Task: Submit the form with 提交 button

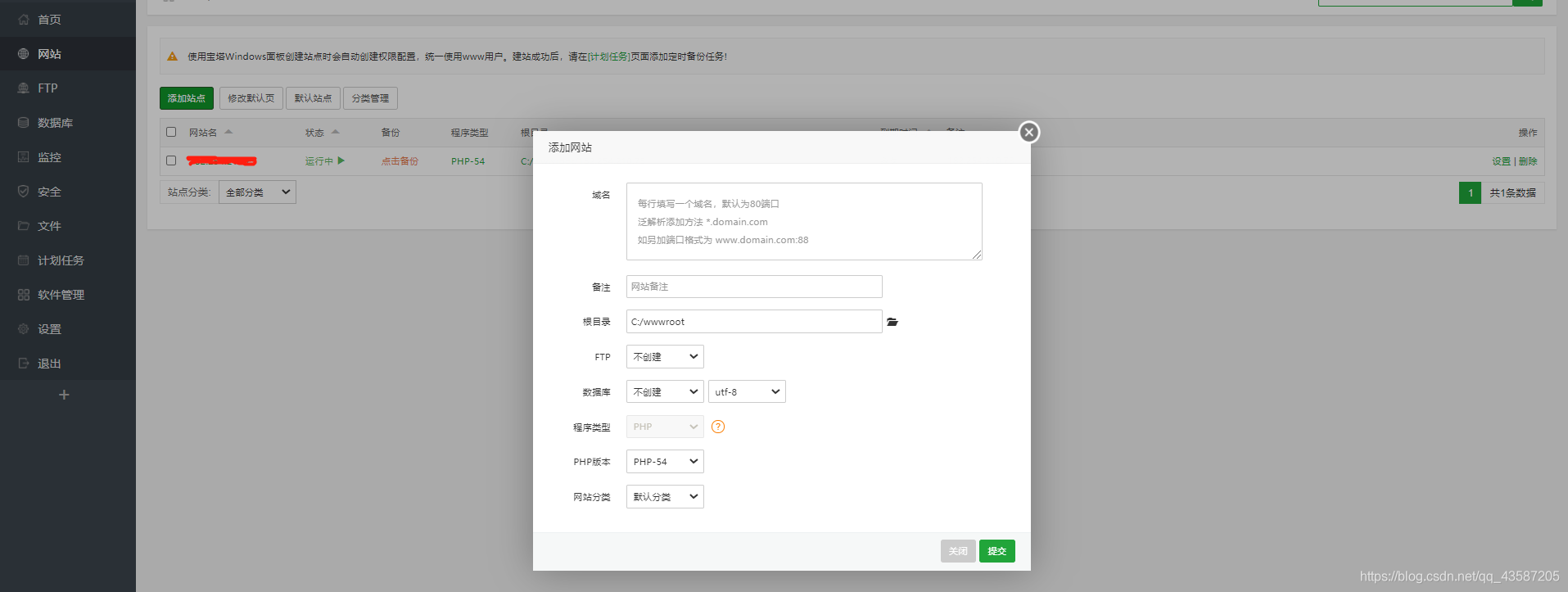Action: pyautogui.click(x=997, y=551)
